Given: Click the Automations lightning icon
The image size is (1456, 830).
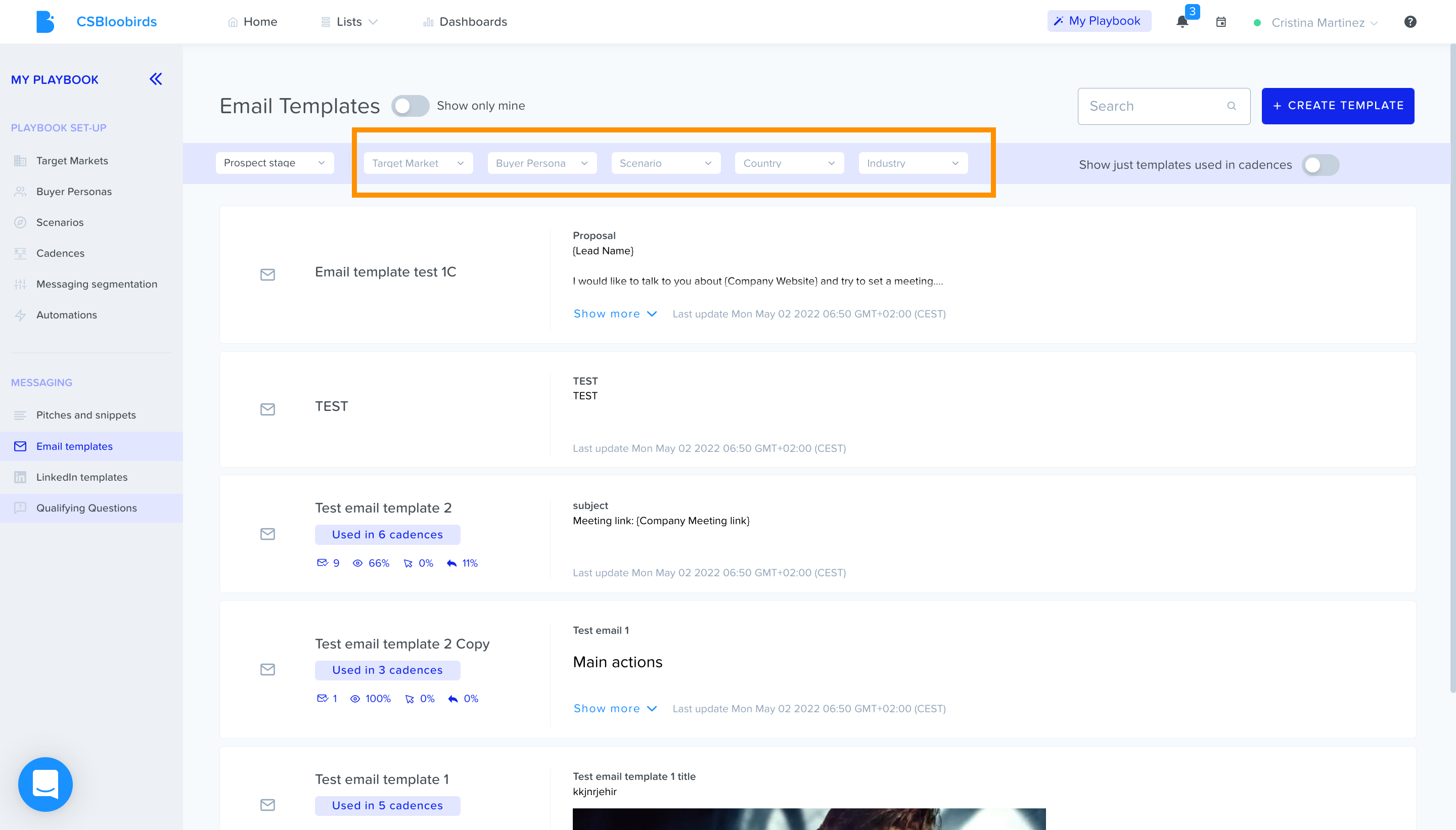Looking at the screenshot, I should 20,315.
